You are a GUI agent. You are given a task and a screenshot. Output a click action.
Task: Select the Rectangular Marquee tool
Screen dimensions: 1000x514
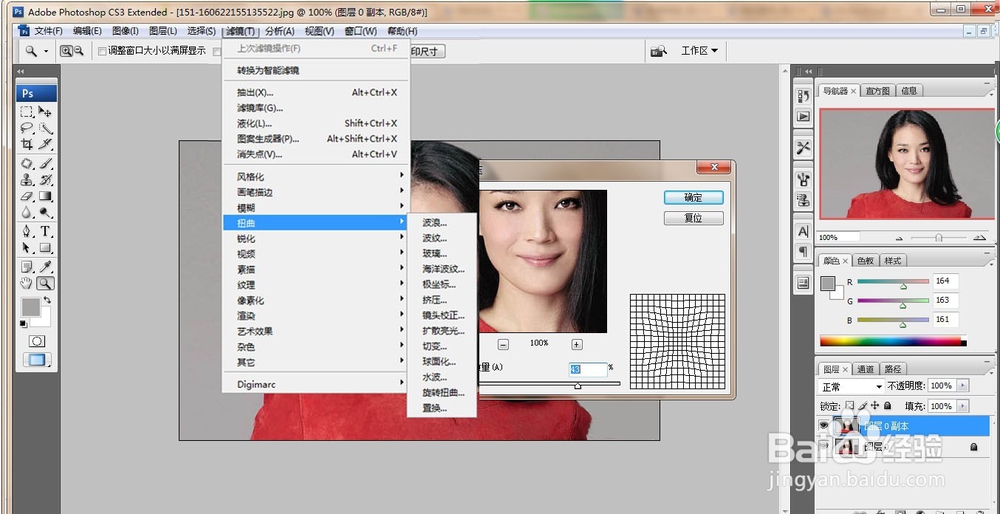coord(27,112)
